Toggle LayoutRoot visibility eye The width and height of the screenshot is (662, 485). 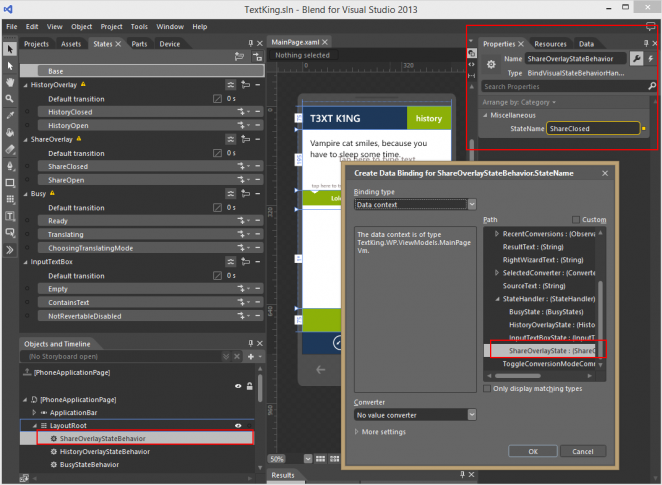coord(238,425)
